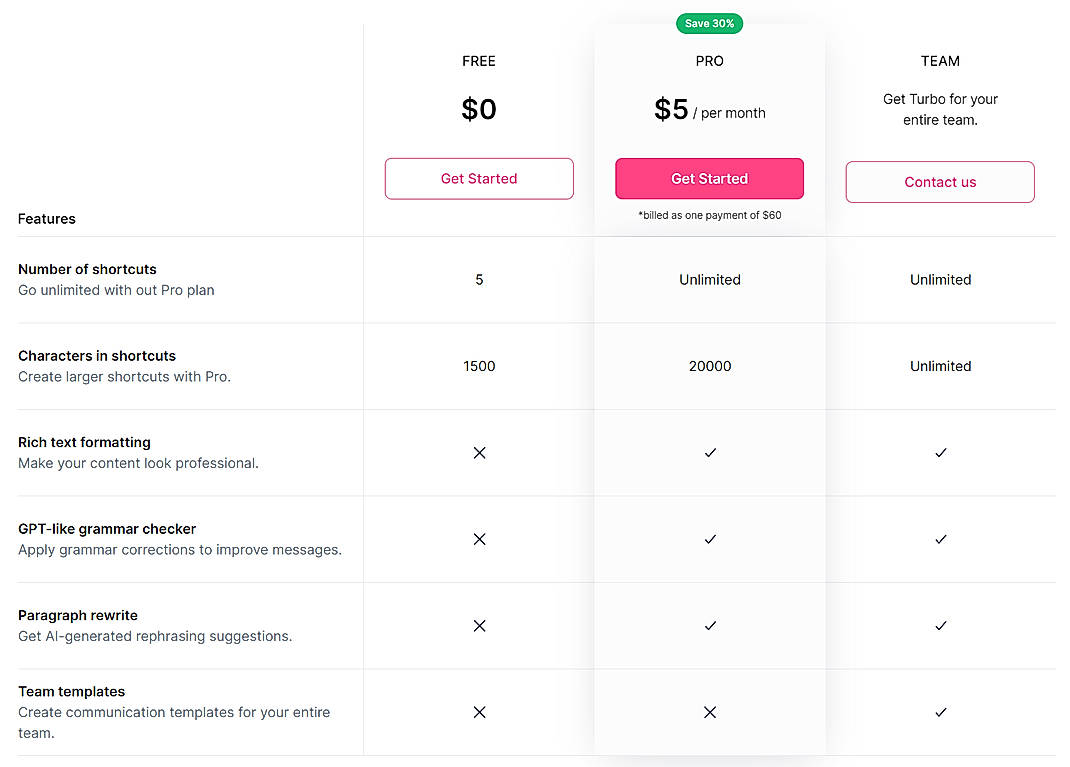Viewport: 1070px width, 767px height.
Task: Click 'Create larger shortcuts with Pro' description
Action: click(x=125, y=377)
